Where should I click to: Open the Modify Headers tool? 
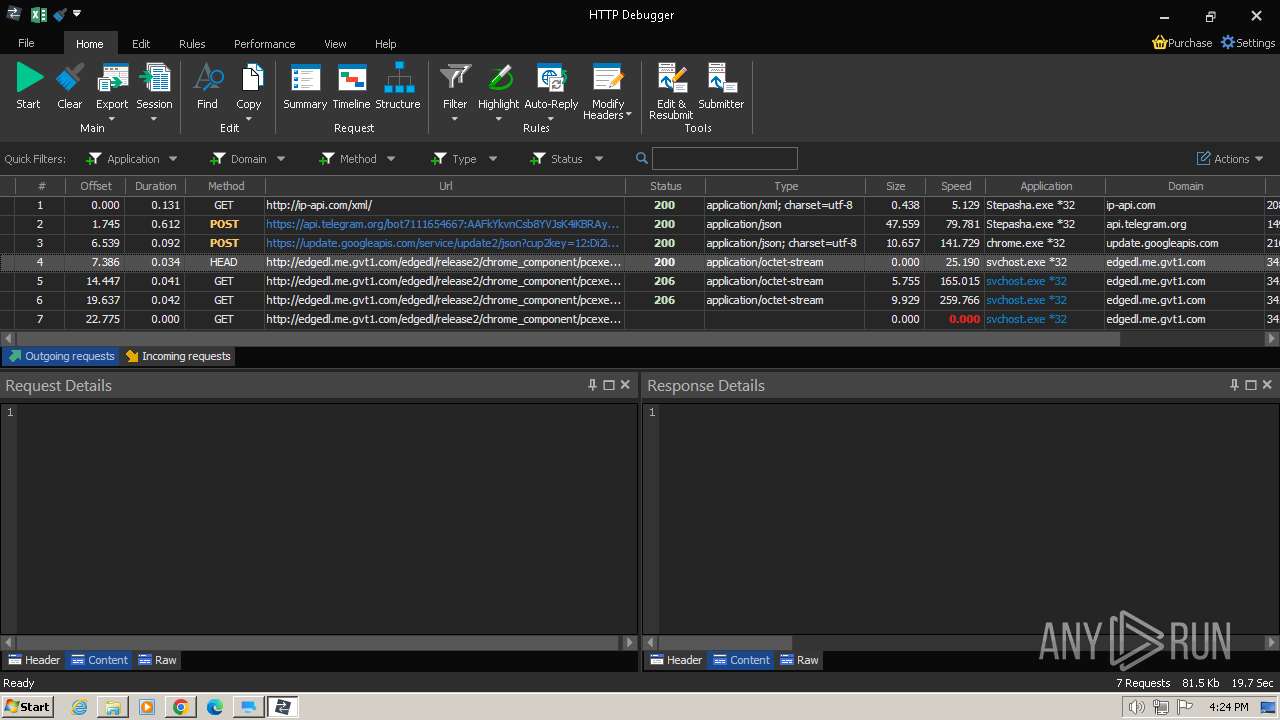608,78
